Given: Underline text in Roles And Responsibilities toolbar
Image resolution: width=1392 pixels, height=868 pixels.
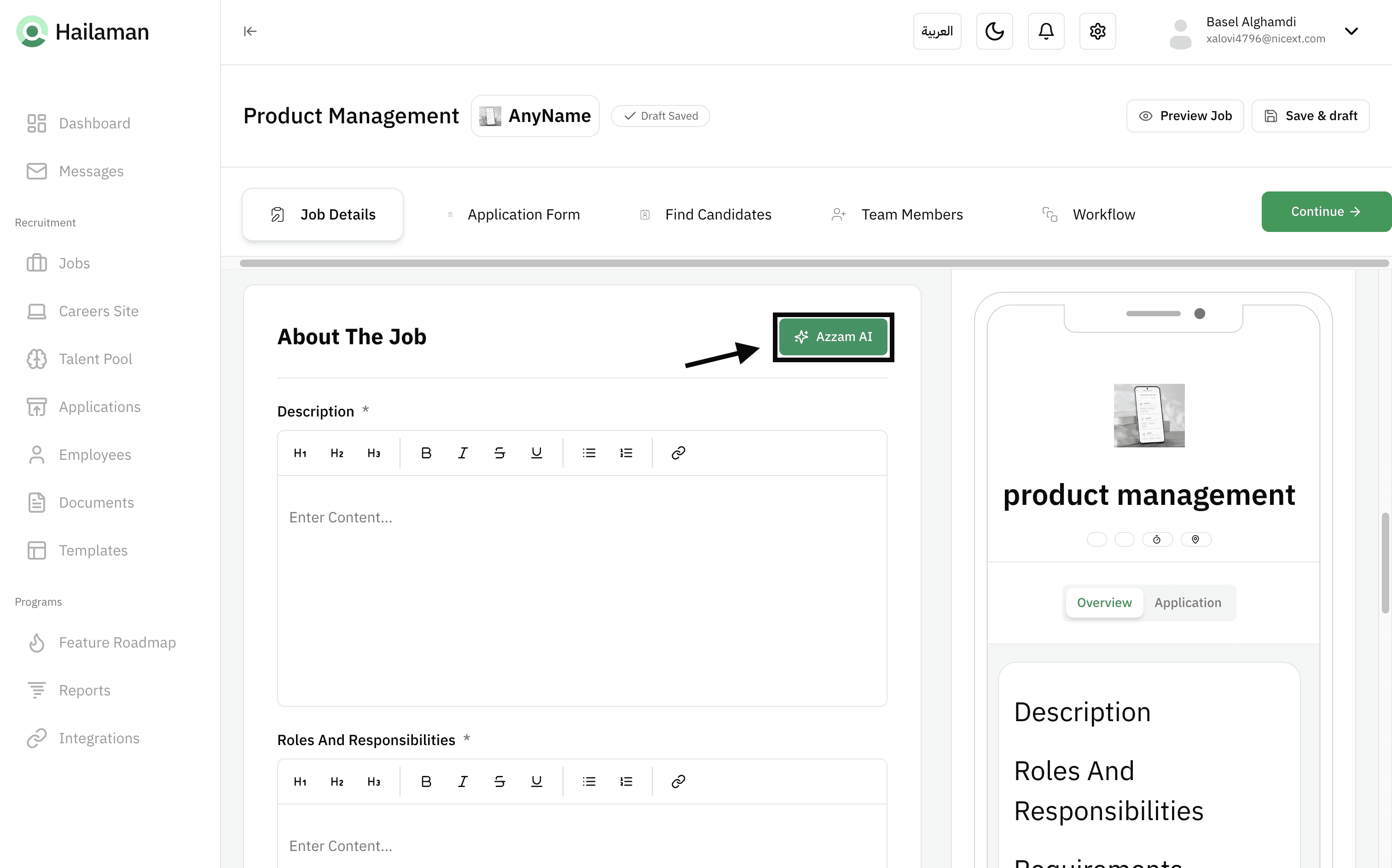Looking at the screenshot, I should 536,781.
